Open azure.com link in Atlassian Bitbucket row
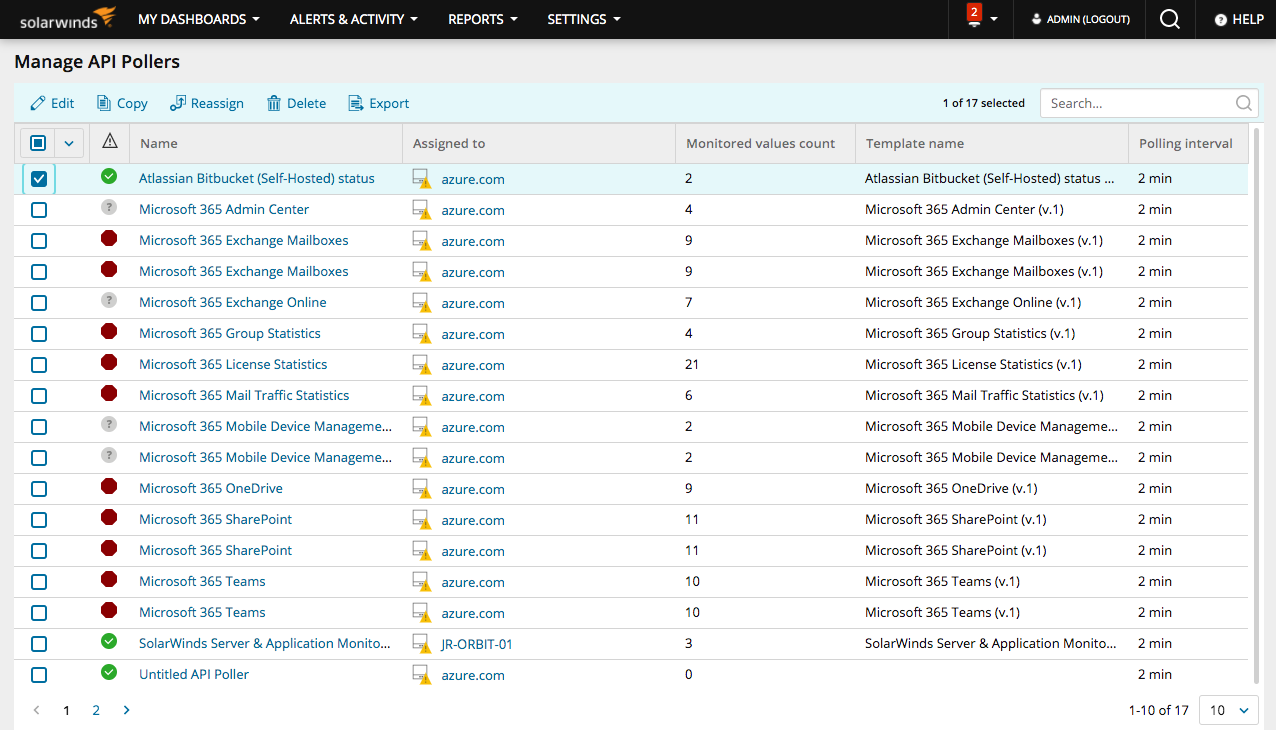The width and height of the screenshot is (1276, 730). coord(473,179)
